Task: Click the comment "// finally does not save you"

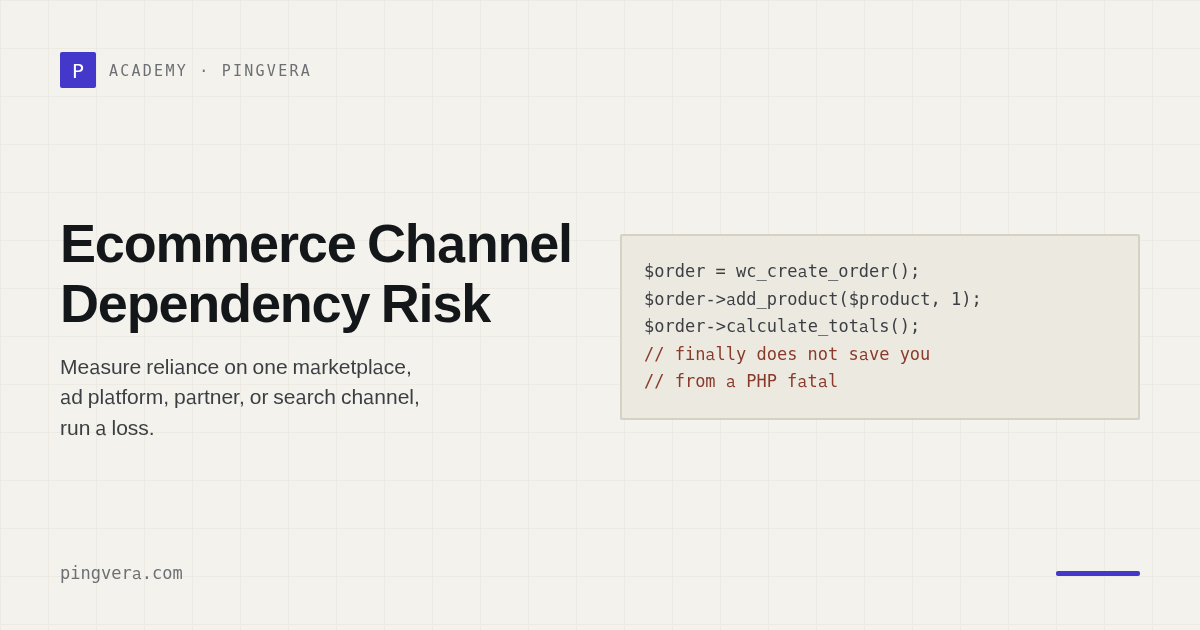Action: [x=787, y=354]
